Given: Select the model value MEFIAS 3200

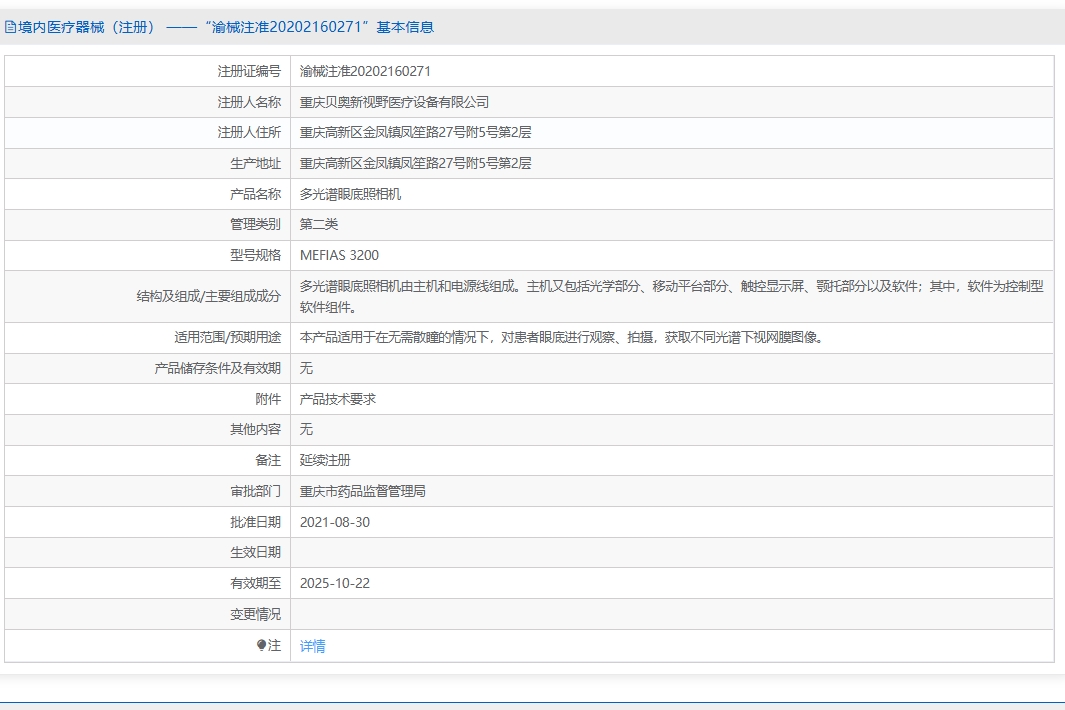Looking at the screenshot, I should click(340, 255).
